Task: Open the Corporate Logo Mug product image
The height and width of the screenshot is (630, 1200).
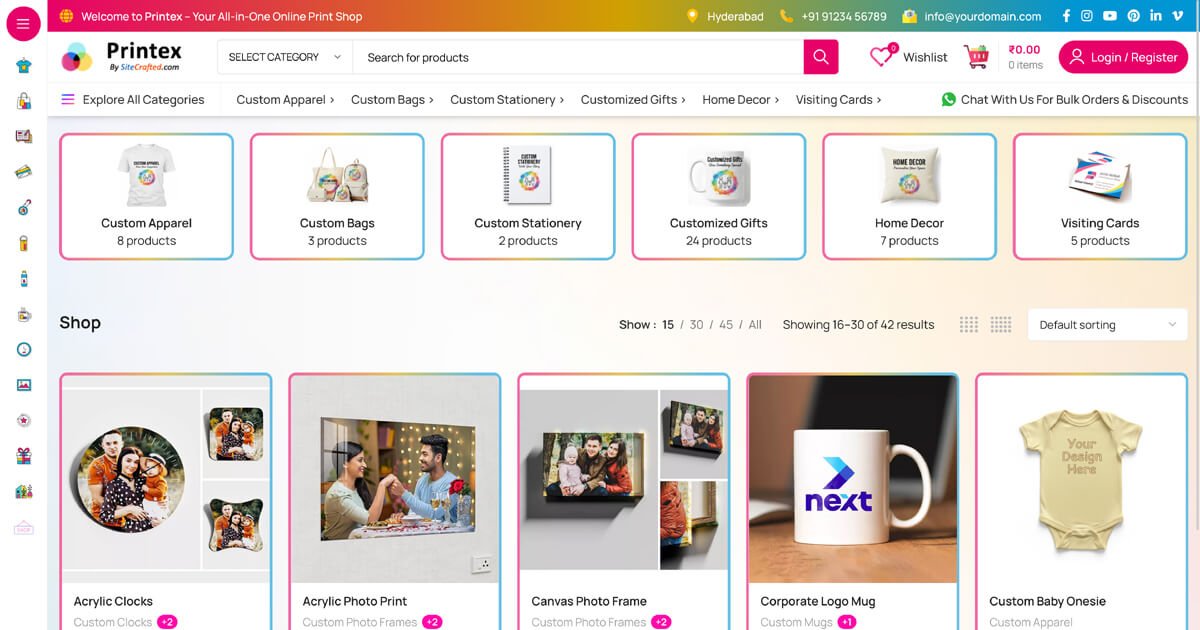Action: pos(853,478)
